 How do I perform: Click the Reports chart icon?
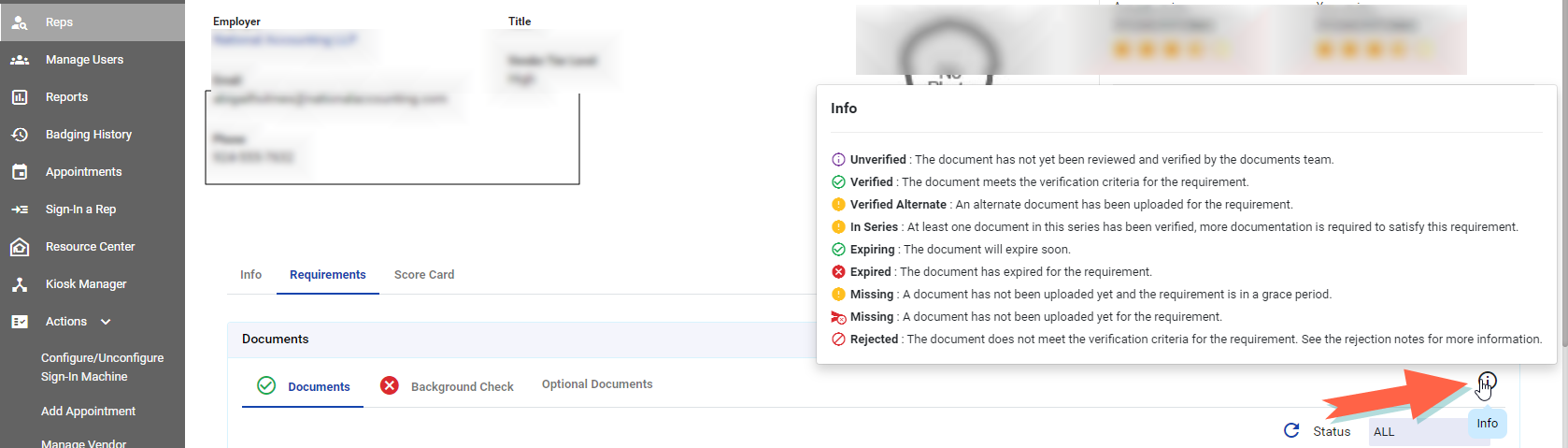(x=20, y=97)
